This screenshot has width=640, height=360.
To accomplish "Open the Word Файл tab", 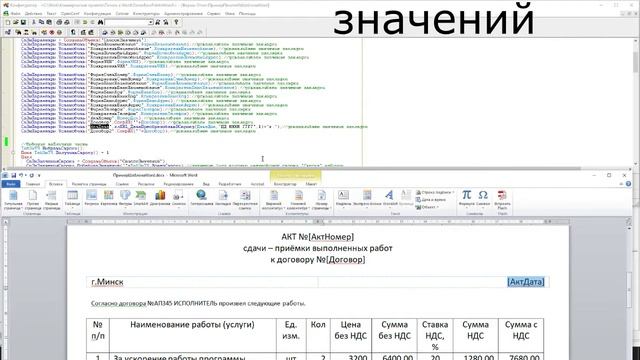I will pos(11,184).
